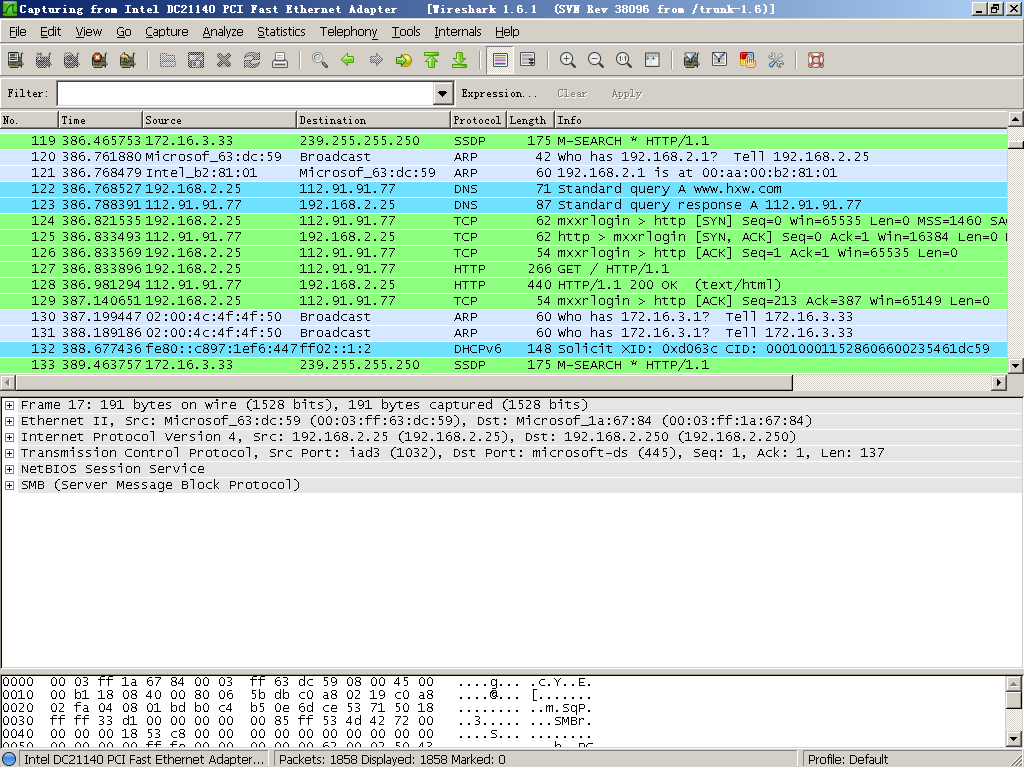
Task: Open the Edit menu
Action: (x=50, y=31)
